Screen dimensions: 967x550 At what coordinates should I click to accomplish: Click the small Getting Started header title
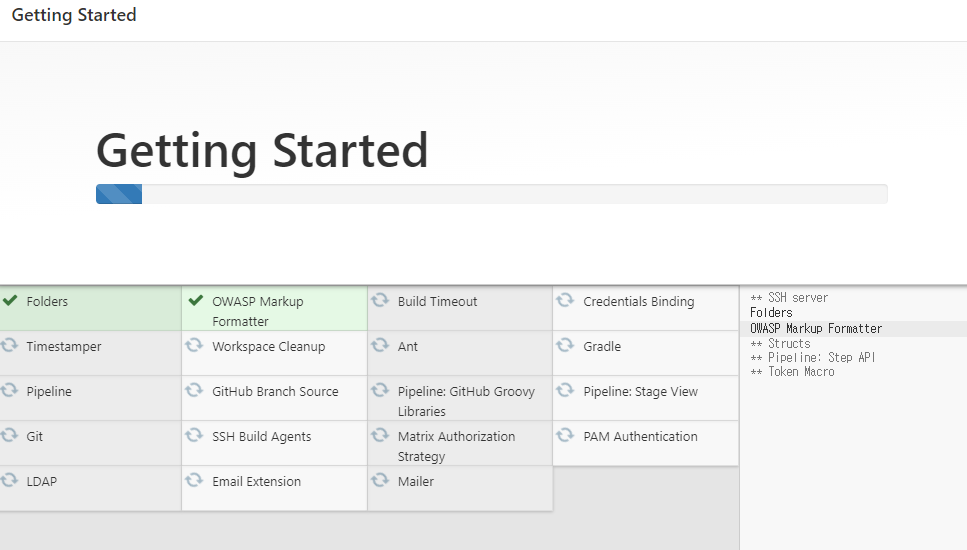tap(74, 15)
